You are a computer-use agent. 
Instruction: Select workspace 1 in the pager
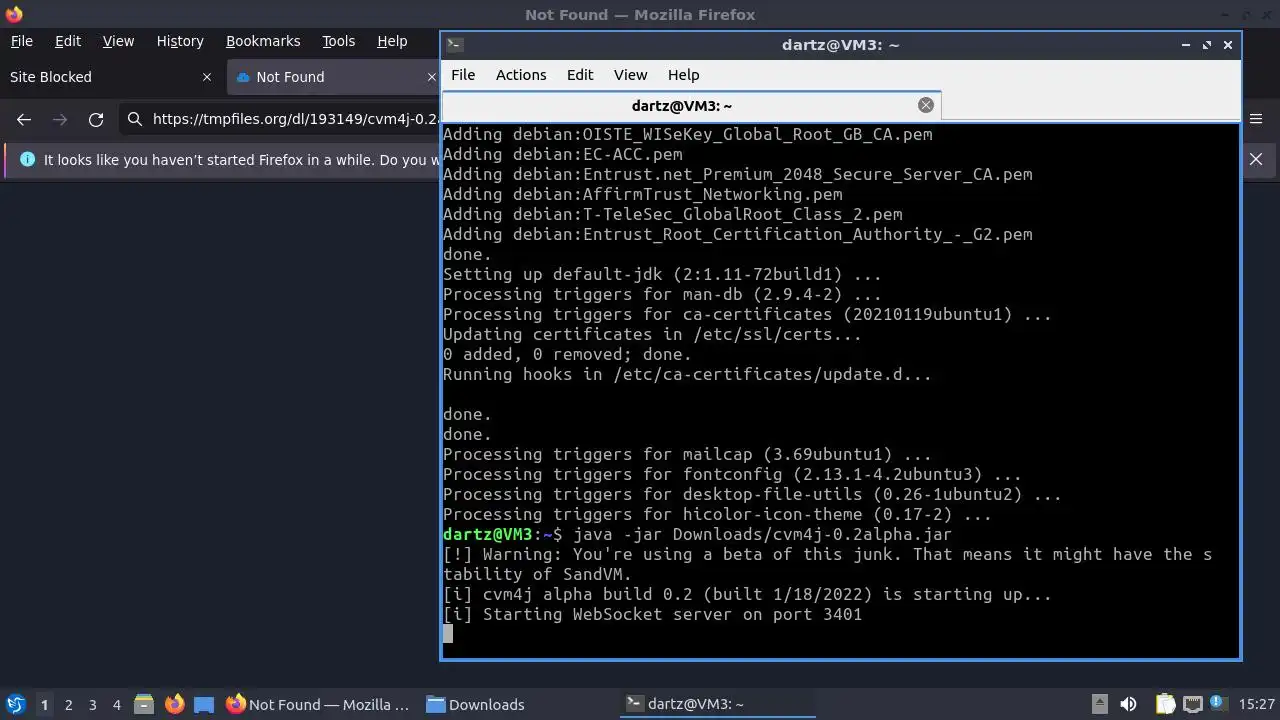[x=44, y=704]
